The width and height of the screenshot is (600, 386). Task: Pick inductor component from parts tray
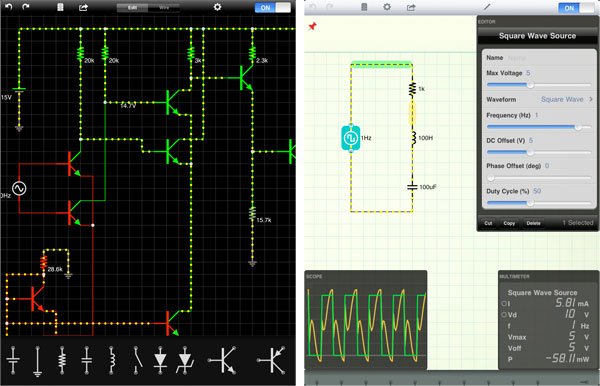point(111,360)
